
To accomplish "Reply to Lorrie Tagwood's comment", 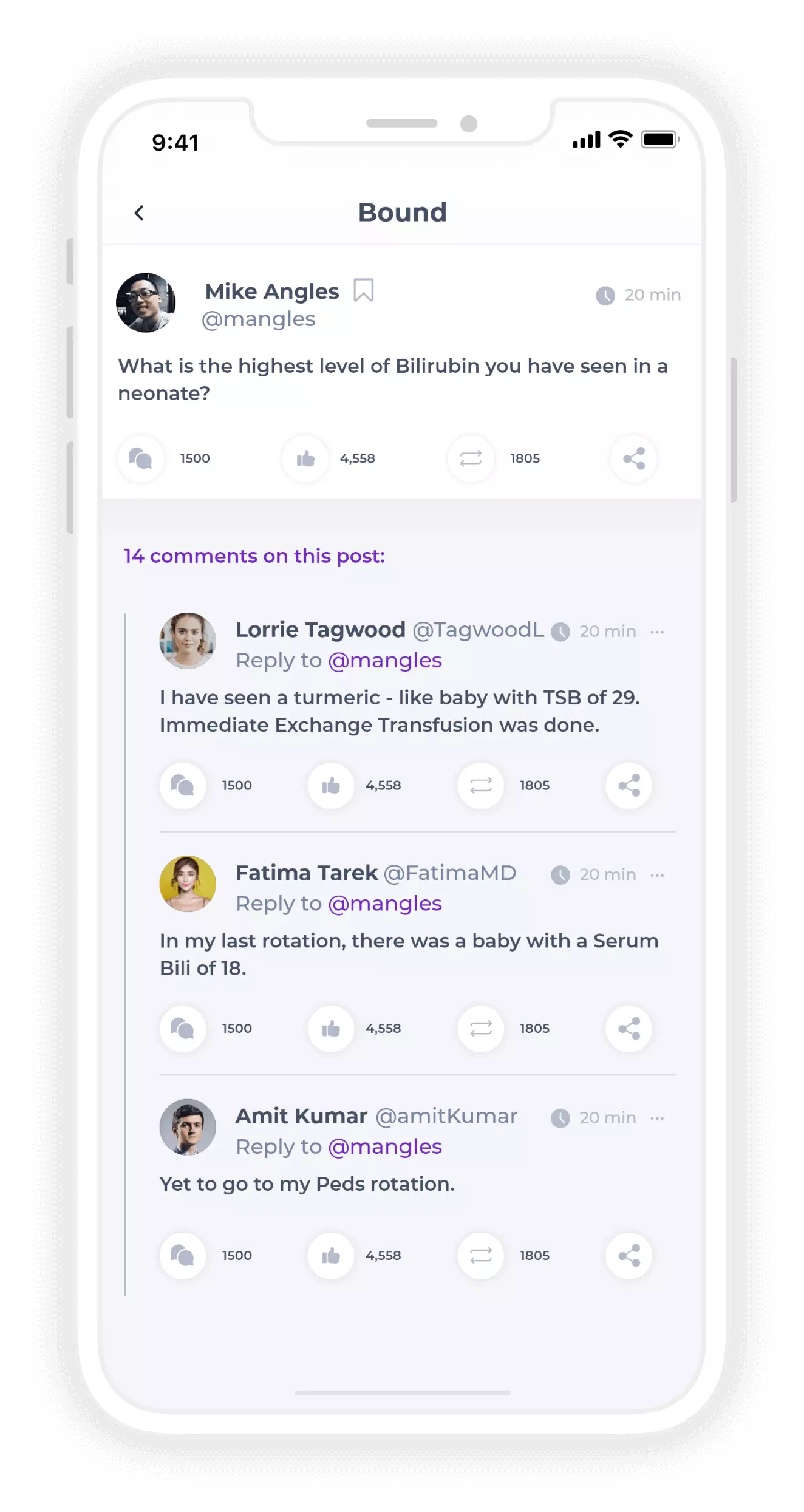I will (183, 786).
